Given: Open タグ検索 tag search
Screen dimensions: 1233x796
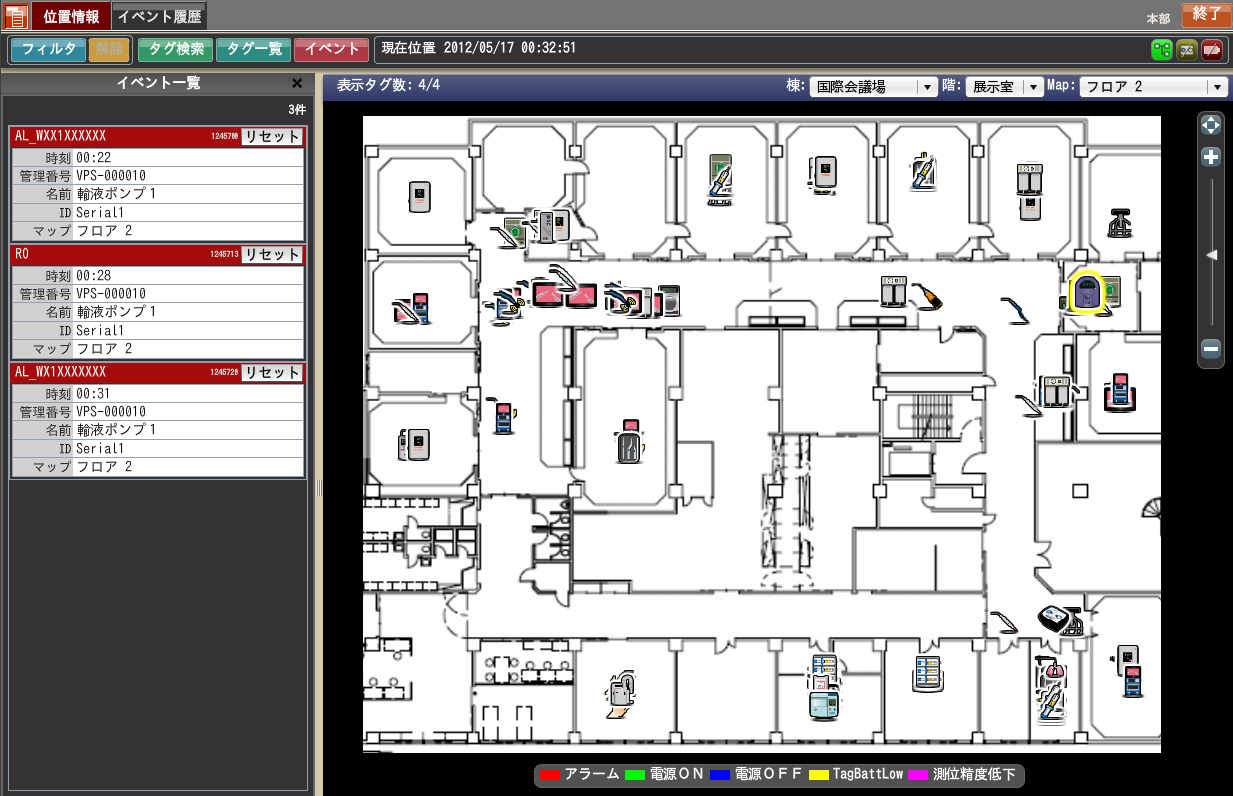Looking at the screenshot, I should point(175,49).
